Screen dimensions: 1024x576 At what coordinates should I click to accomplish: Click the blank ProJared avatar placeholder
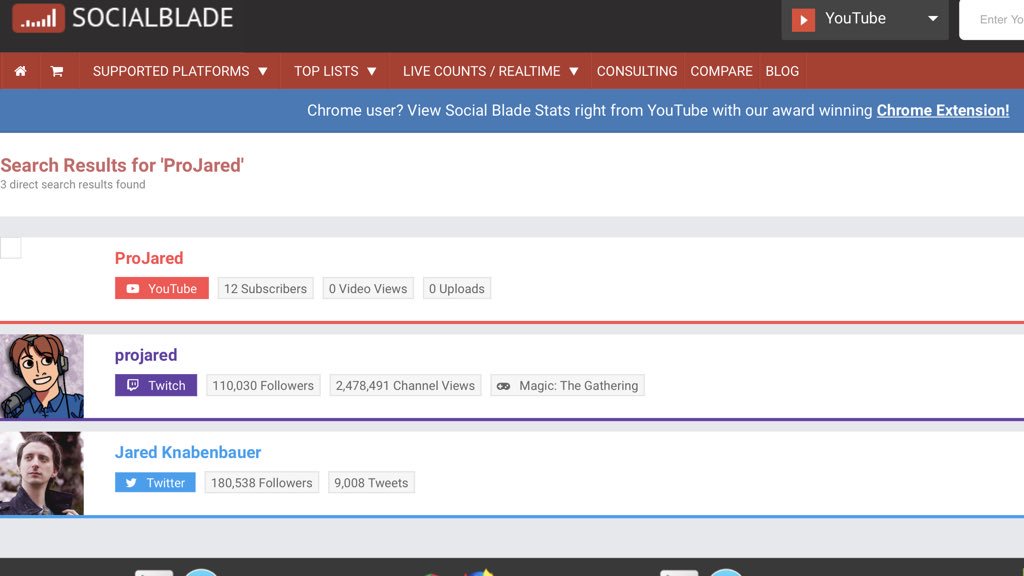(10, 248)
